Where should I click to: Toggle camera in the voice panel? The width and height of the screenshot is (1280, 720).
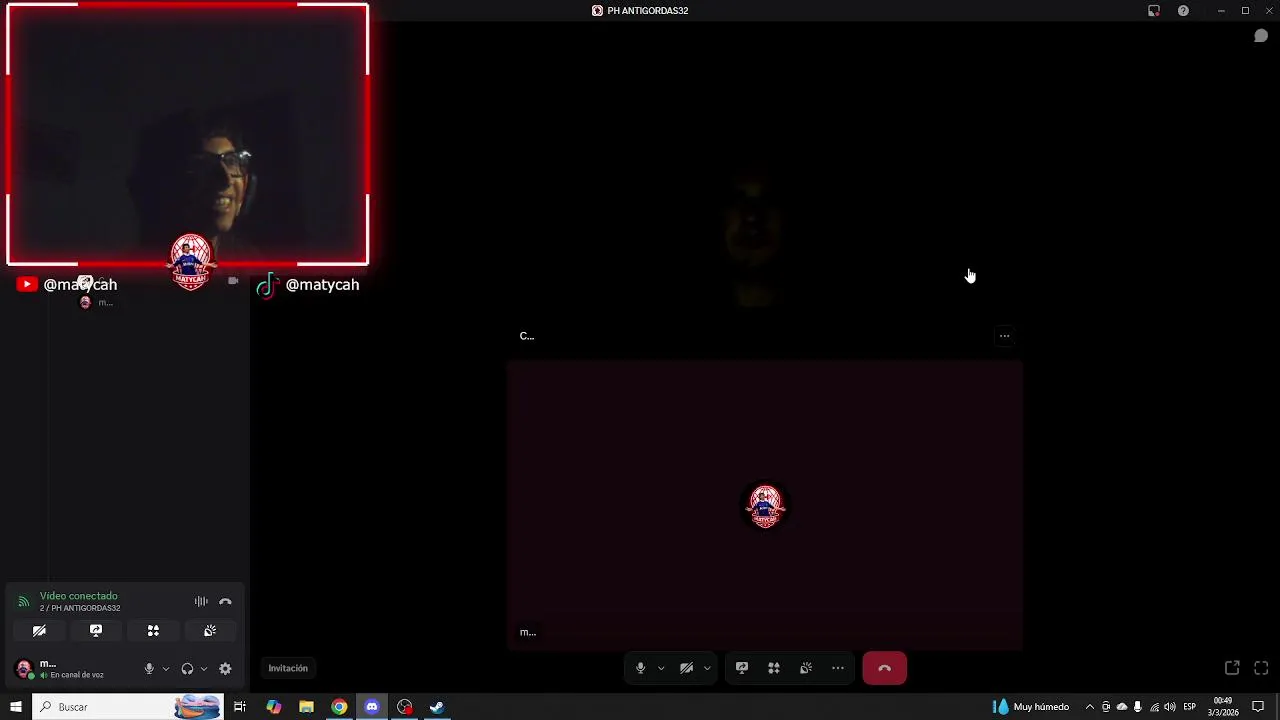(39, 631)
